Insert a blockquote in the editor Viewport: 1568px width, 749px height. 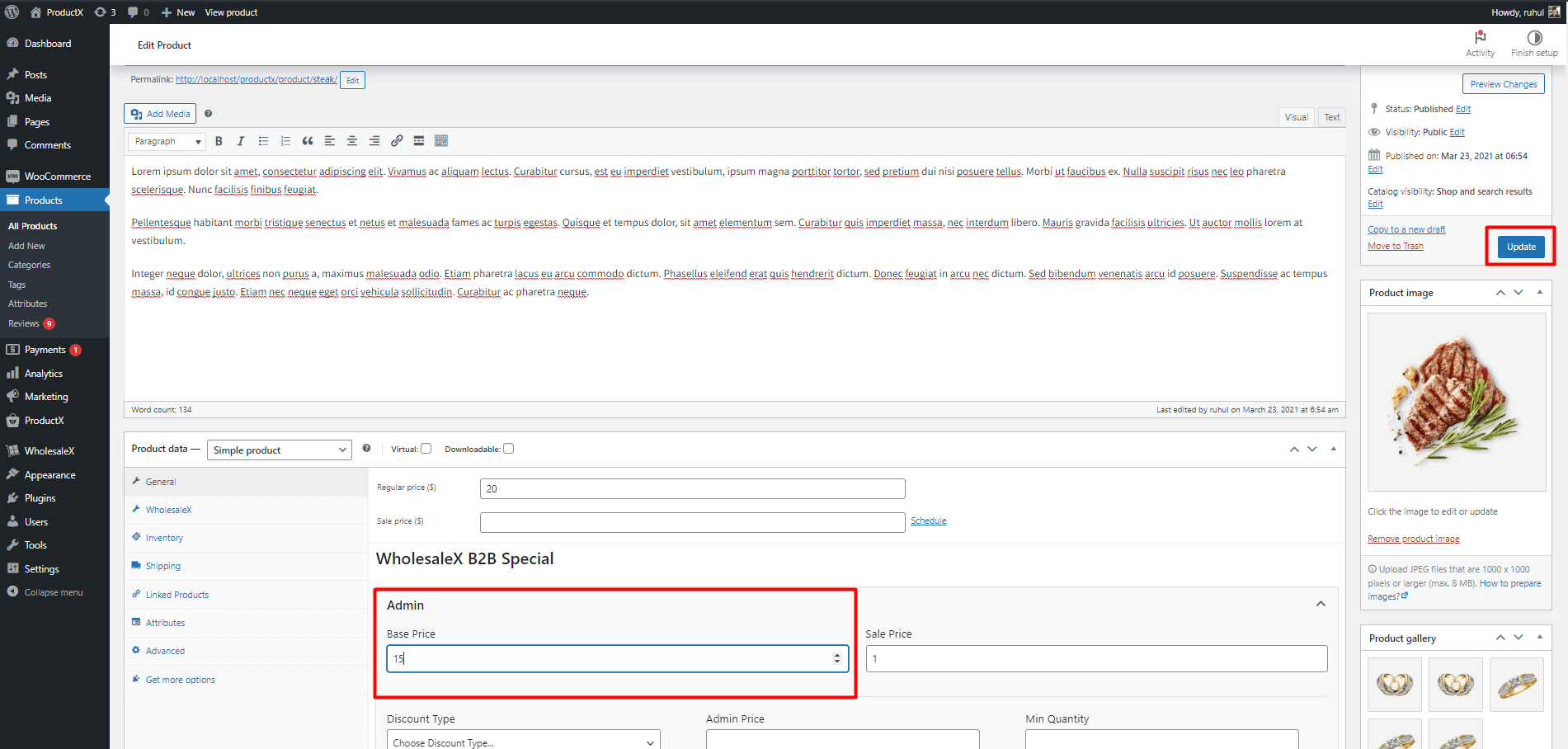[307, 141]
